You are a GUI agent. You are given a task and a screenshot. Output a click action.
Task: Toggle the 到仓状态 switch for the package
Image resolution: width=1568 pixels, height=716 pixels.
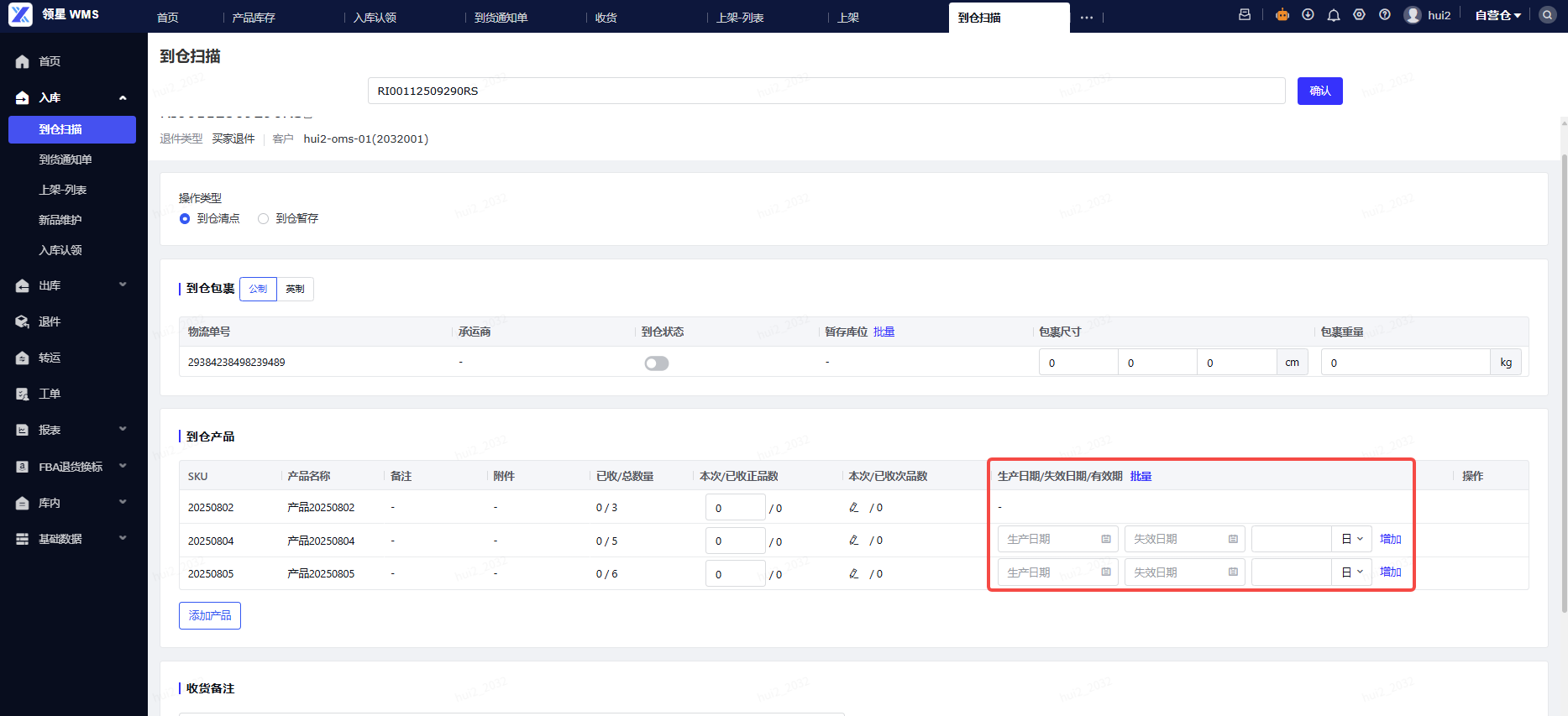coord(657,363)
